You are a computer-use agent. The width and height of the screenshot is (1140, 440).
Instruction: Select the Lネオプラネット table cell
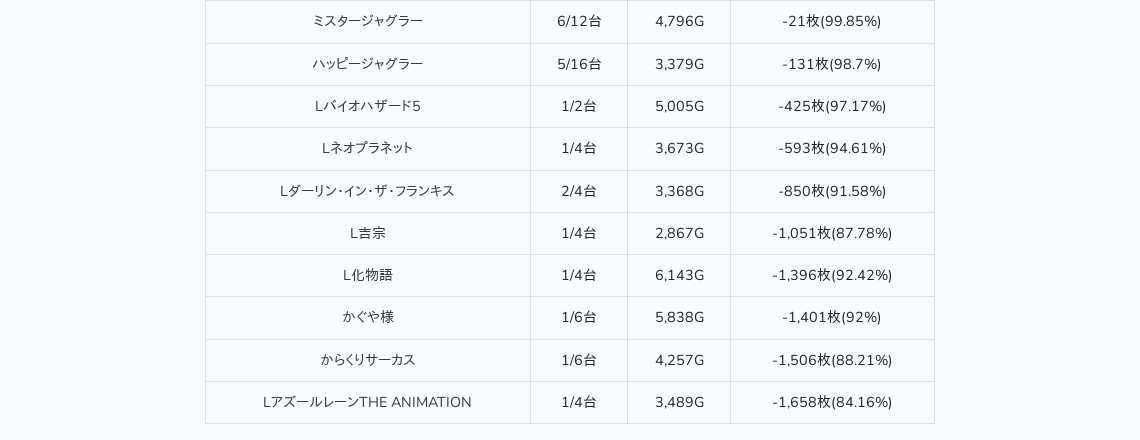367,148
